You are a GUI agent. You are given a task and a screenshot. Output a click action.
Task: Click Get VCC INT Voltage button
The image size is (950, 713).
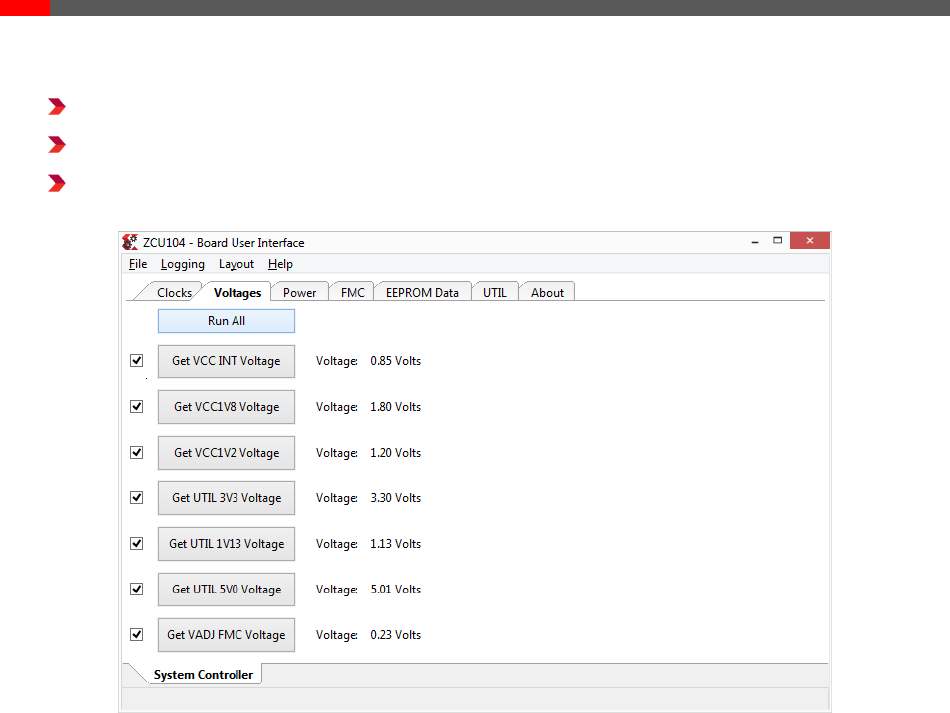pyautogui.click(x=226, y=361)
